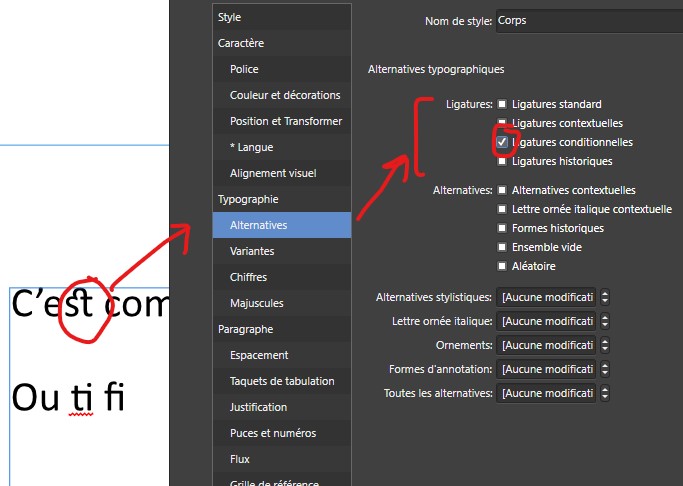683x486 pixels.
Task: Click the Ornements stepper arrows
Action: coord(605,345)
